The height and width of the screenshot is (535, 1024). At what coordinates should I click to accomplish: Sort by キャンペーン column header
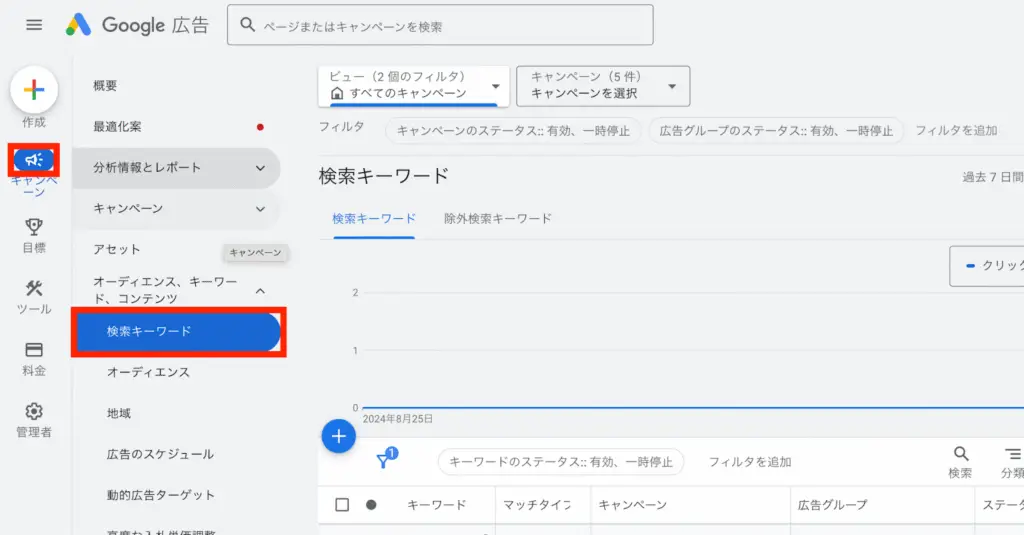tap(633, 505)
